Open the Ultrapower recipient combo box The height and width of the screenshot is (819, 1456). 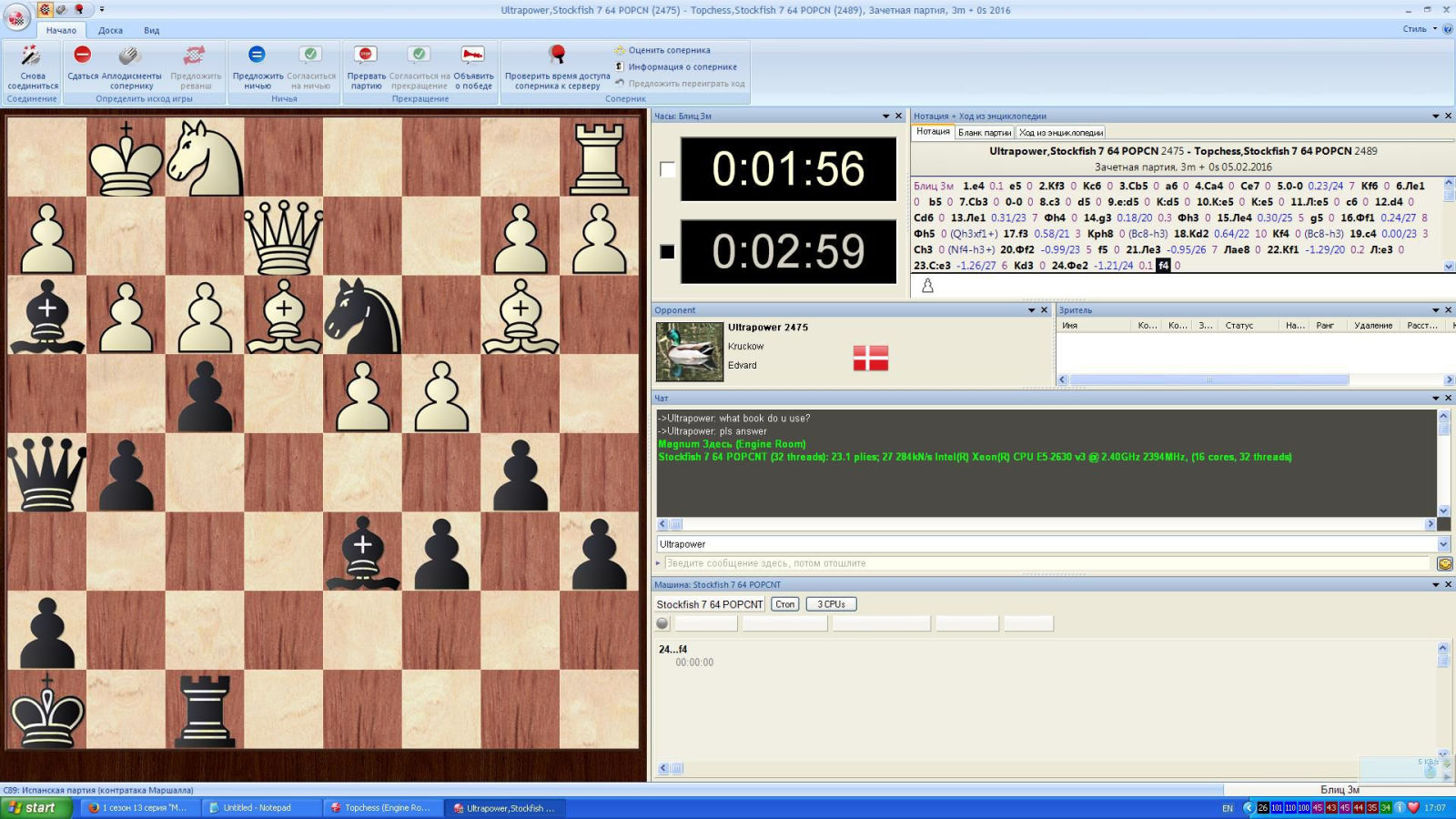(1053, 544)
